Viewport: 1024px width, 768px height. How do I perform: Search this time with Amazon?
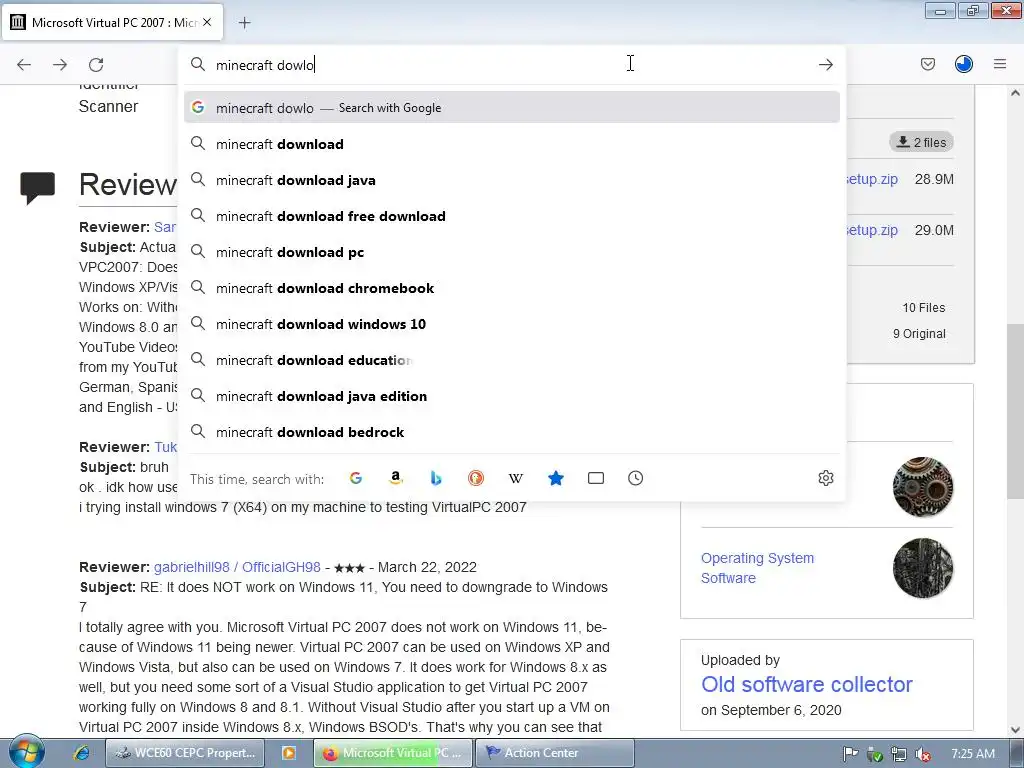[x=396, y=479]
